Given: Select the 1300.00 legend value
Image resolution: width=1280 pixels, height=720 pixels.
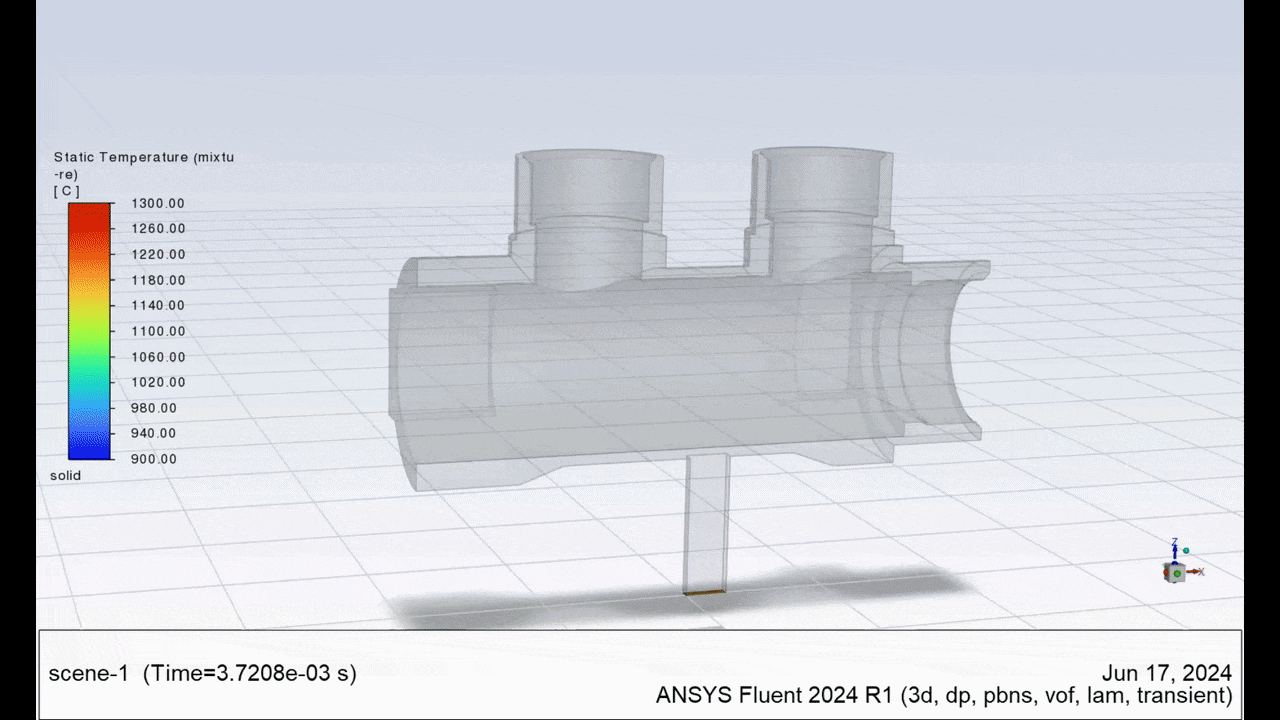Looking at the screenshot, I should coord(159,203).
